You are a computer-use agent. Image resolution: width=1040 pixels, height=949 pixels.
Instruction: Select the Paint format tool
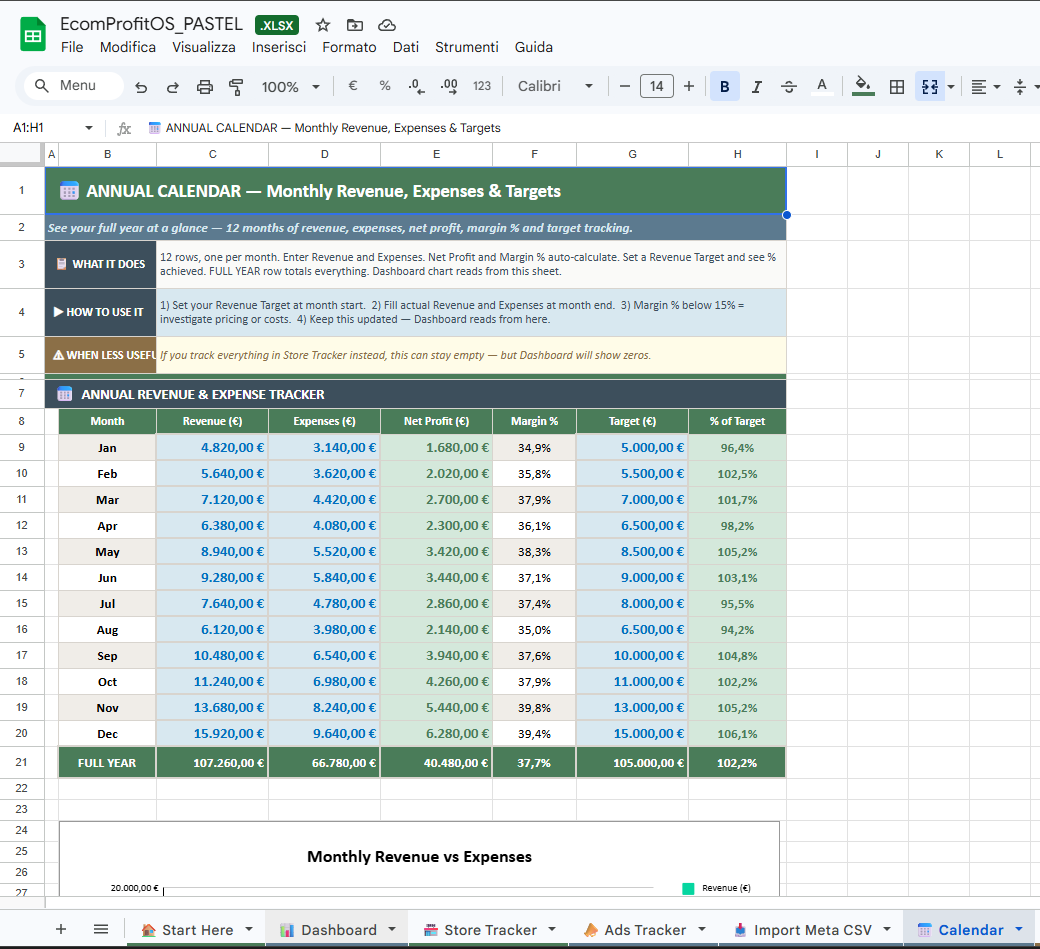[x=236, y=87]
